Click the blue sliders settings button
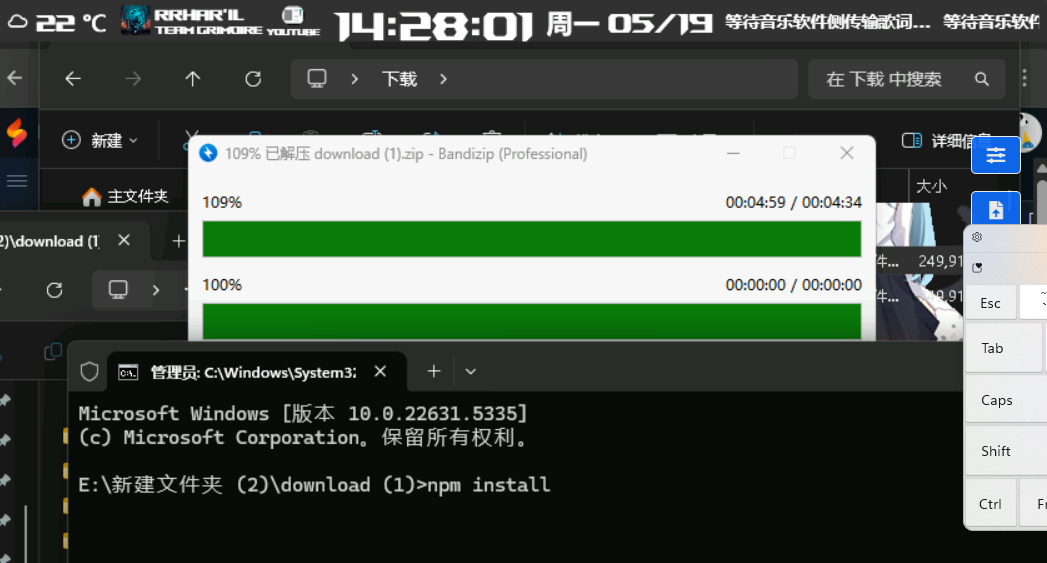This screenshot has width=1047, height=563. [x=995, y=155]
